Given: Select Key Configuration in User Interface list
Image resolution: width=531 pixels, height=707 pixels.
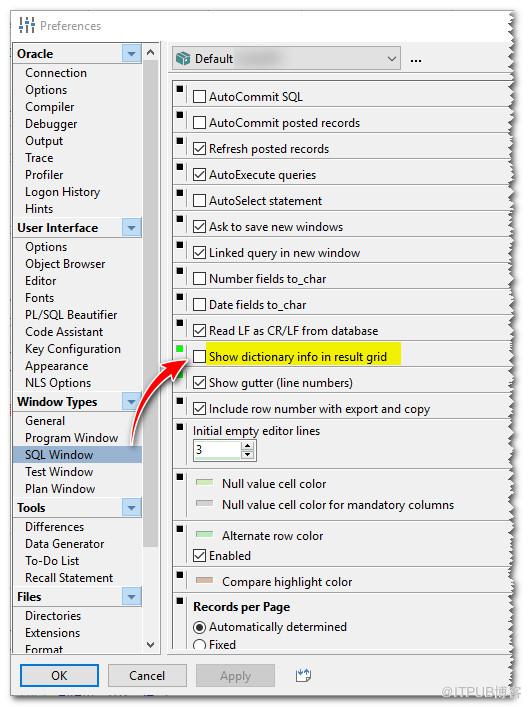Looking at the screenshot, I should pos(73,349).
